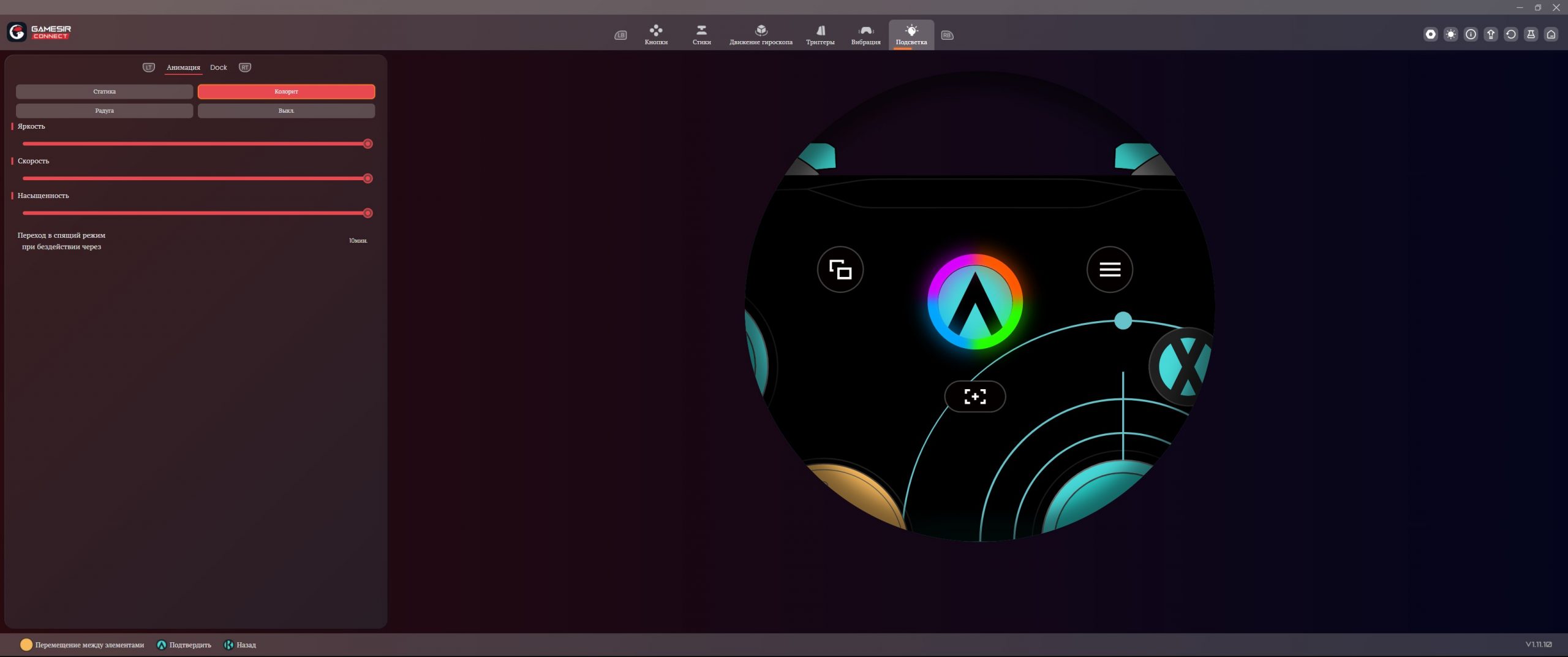Click the sun brightness theme icon
Screen dimensions: 1568x657
1451,34
